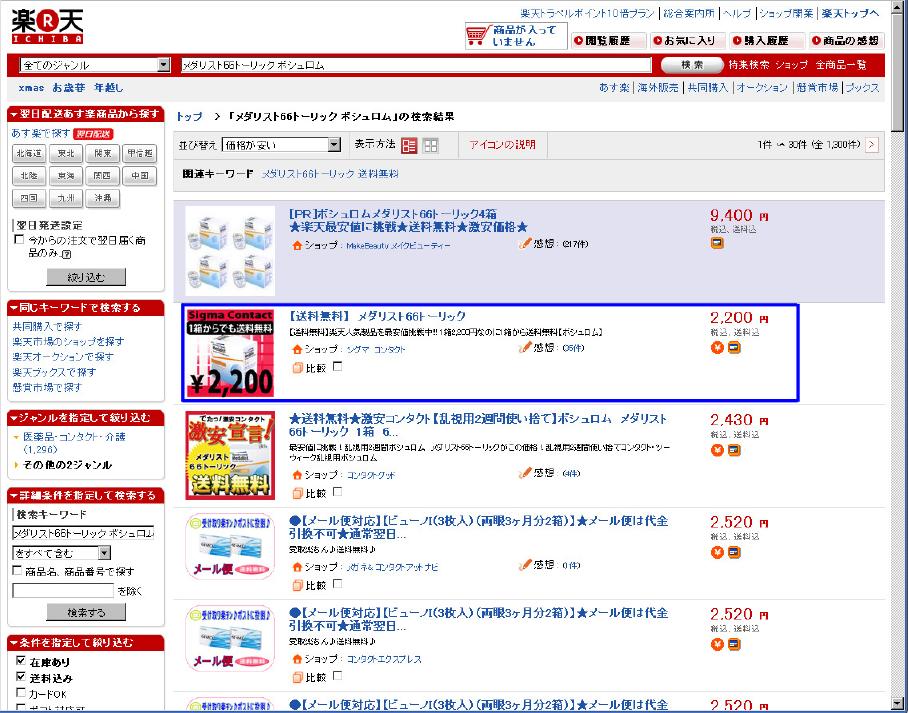Click shop house icon next to コンタクトグッド
Viewport: 908px width, 713px height.
click(297, 475)
